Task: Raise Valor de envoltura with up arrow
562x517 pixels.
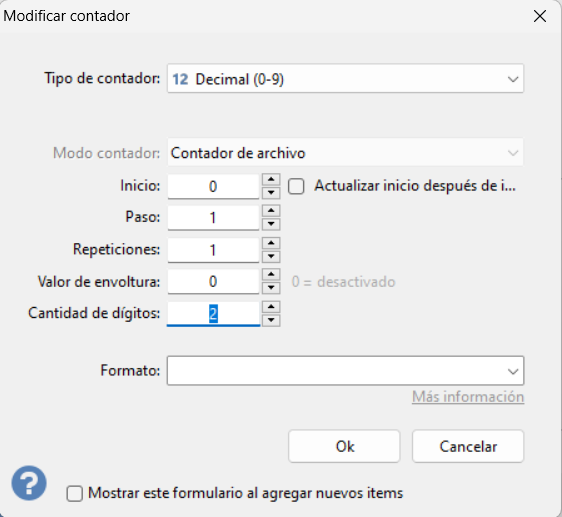Action: (271, 275)
